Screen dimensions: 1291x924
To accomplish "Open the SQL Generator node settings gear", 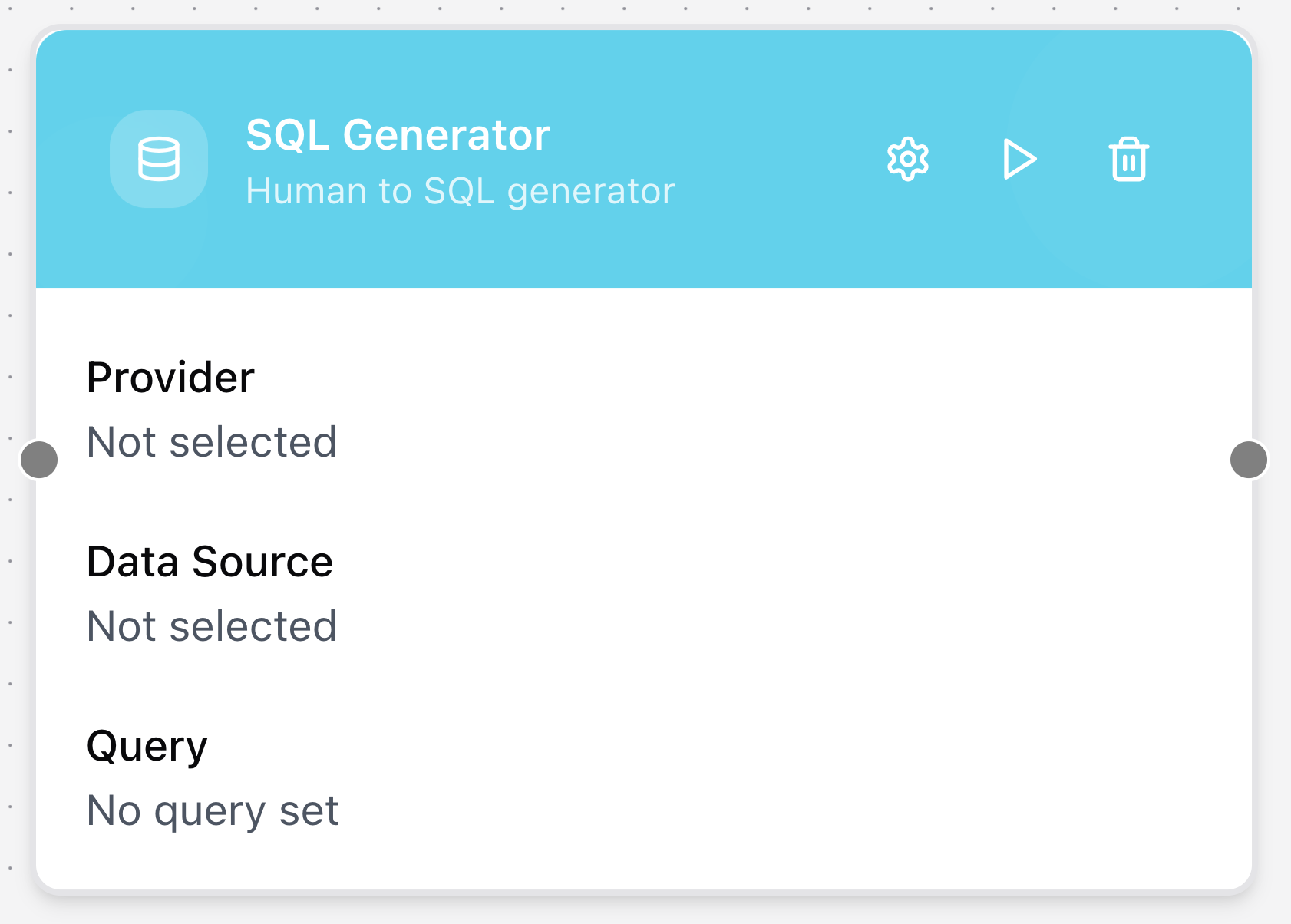I will click(x=908, y=160).
